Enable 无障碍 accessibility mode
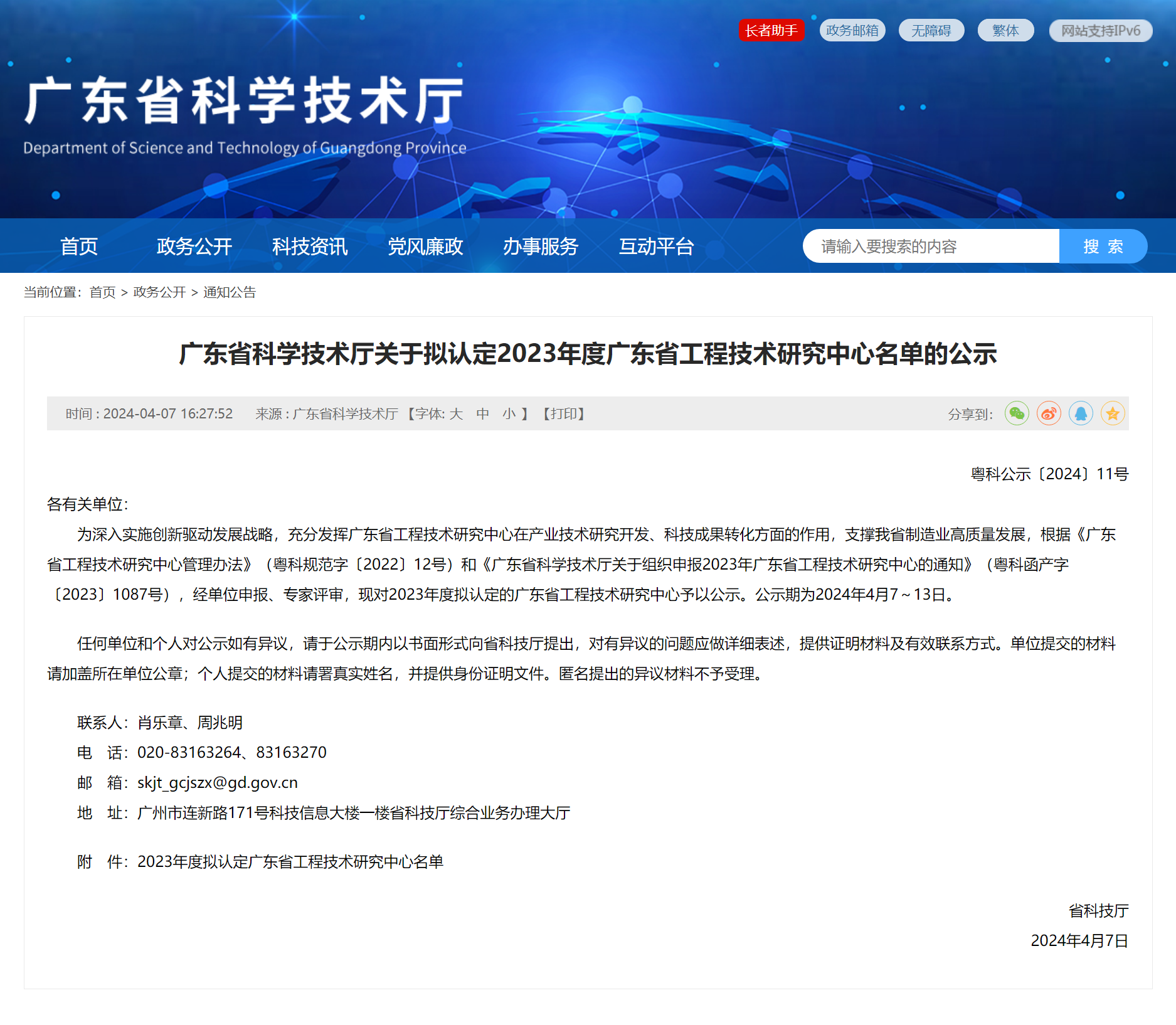The width and height of the screenshot is (1176, 1025). coord(931,30)
